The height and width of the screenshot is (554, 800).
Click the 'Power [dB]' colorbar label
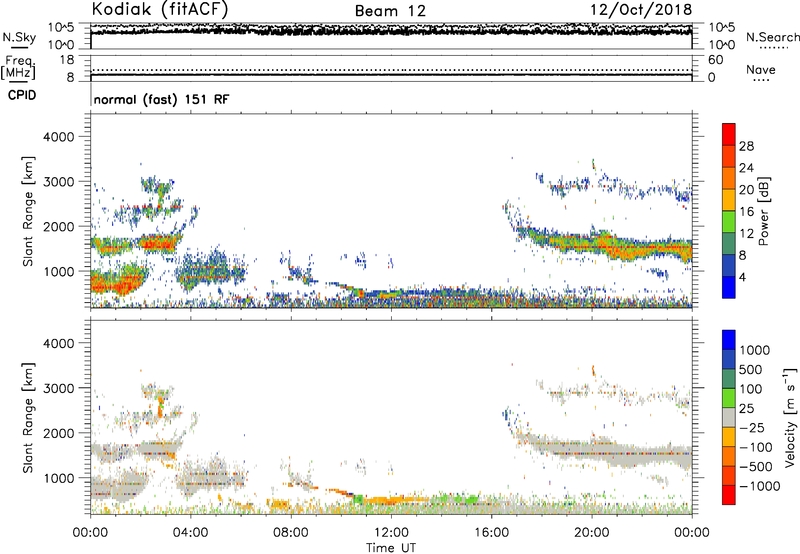point(763,211)
